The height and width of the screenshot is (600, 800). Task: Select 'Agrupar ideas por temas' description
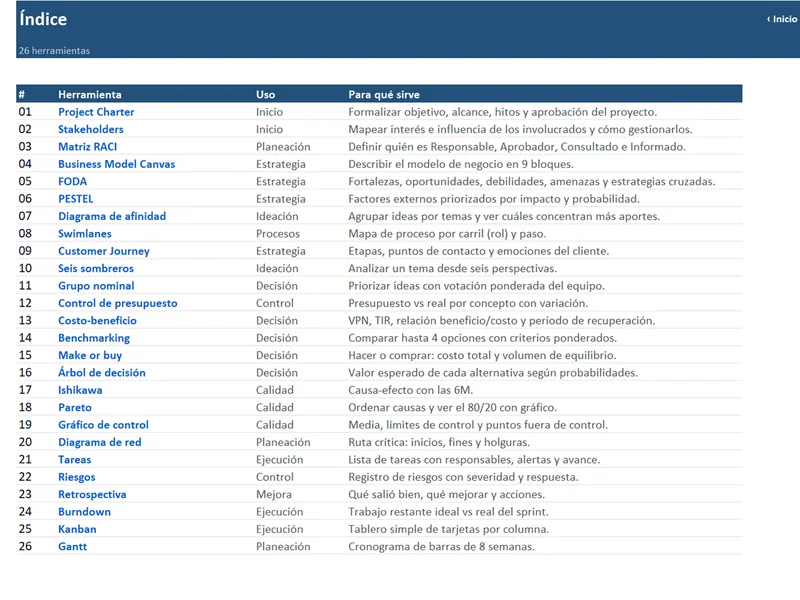[504, 216]
